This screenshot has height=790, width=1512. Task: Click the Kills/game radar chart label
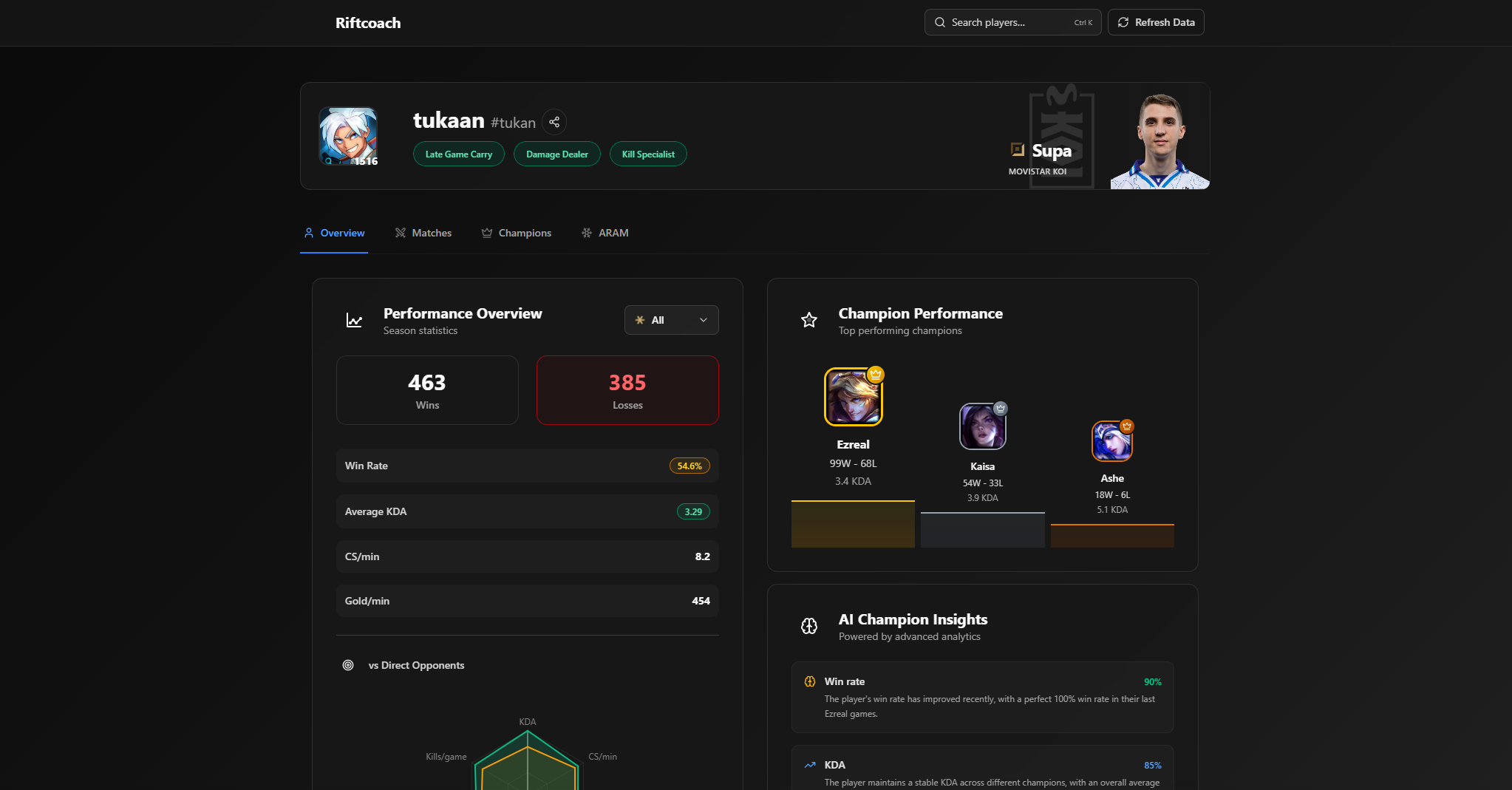pyautogui.click(x=446, y=757)
